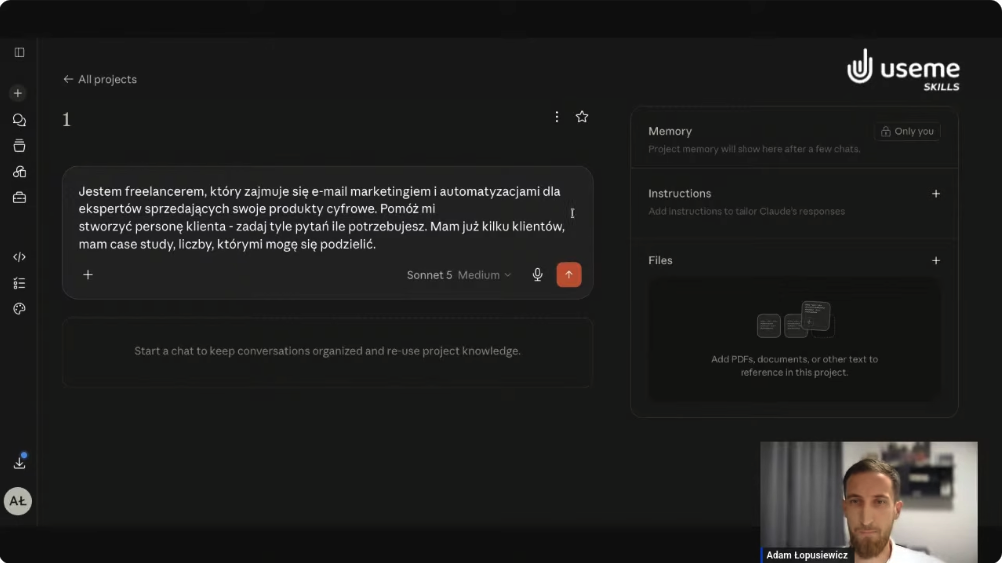
Task: Add project instructions with the plus icon
Action: tap(936, 194)
